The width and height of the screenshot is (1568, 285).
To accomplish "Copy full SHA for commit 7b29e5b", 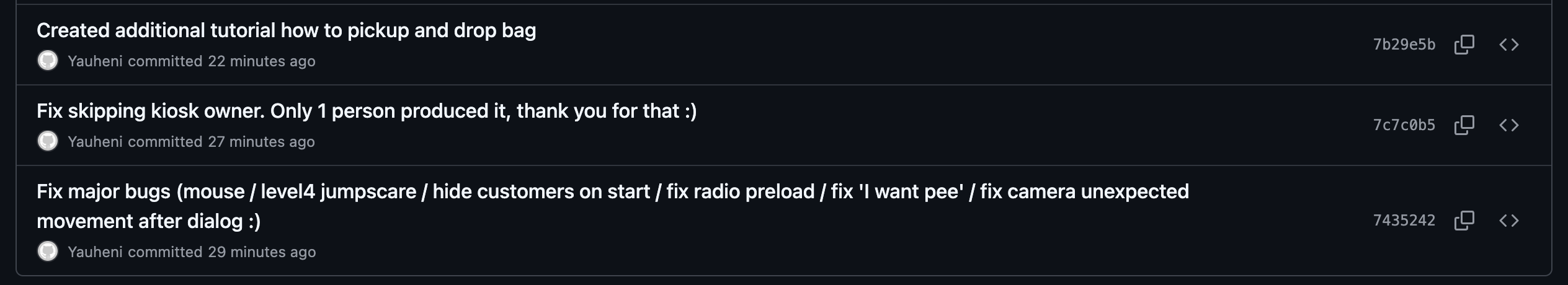I will (x=1464, y=45).
